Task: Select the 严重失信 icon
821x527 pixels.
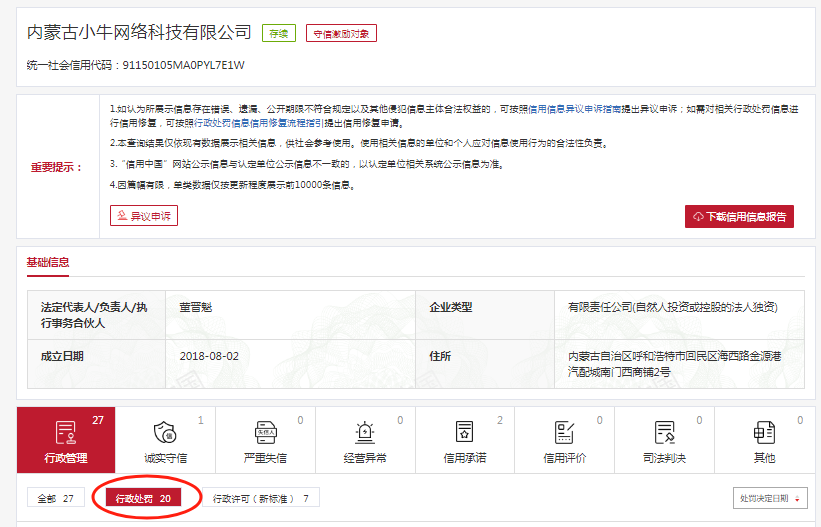Action: click(x=265, y=433)
